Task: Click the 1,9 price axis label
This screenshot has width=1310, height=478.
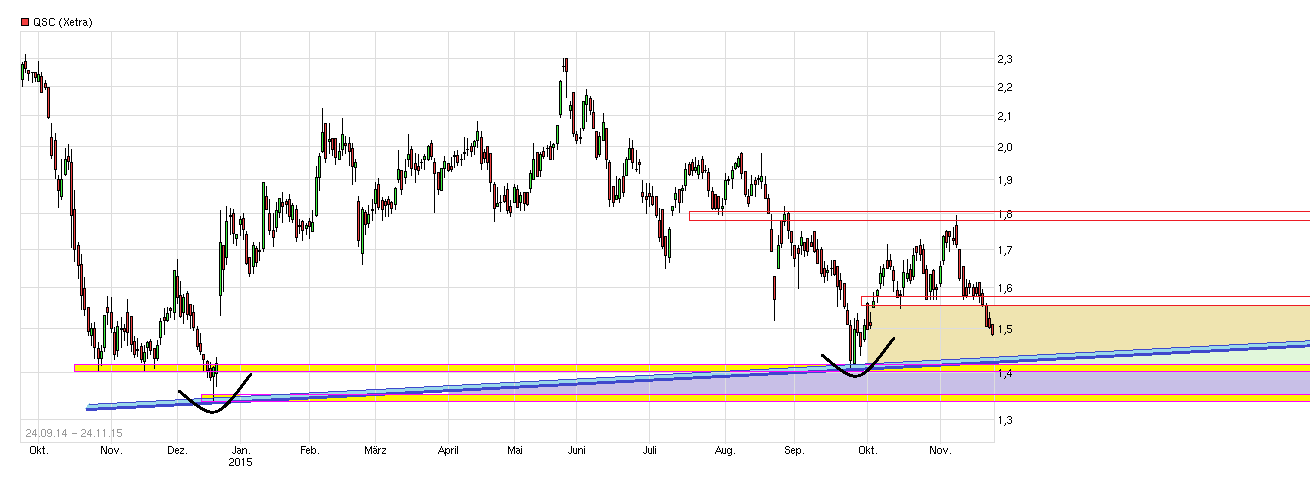Action: (x=1003, y=180)
